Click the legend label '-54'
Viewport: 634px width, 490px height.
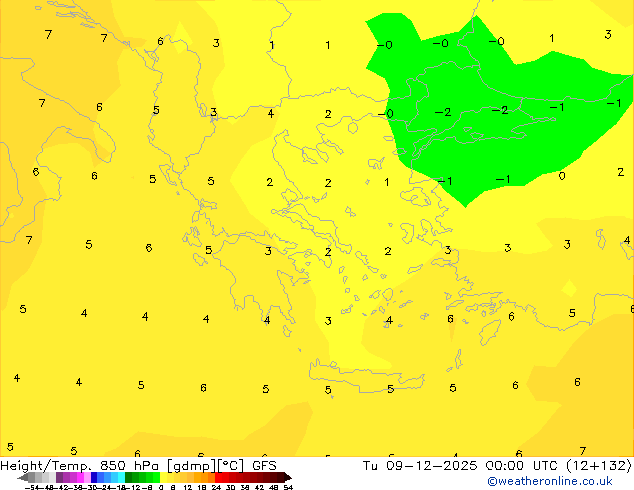pos(32,488)
